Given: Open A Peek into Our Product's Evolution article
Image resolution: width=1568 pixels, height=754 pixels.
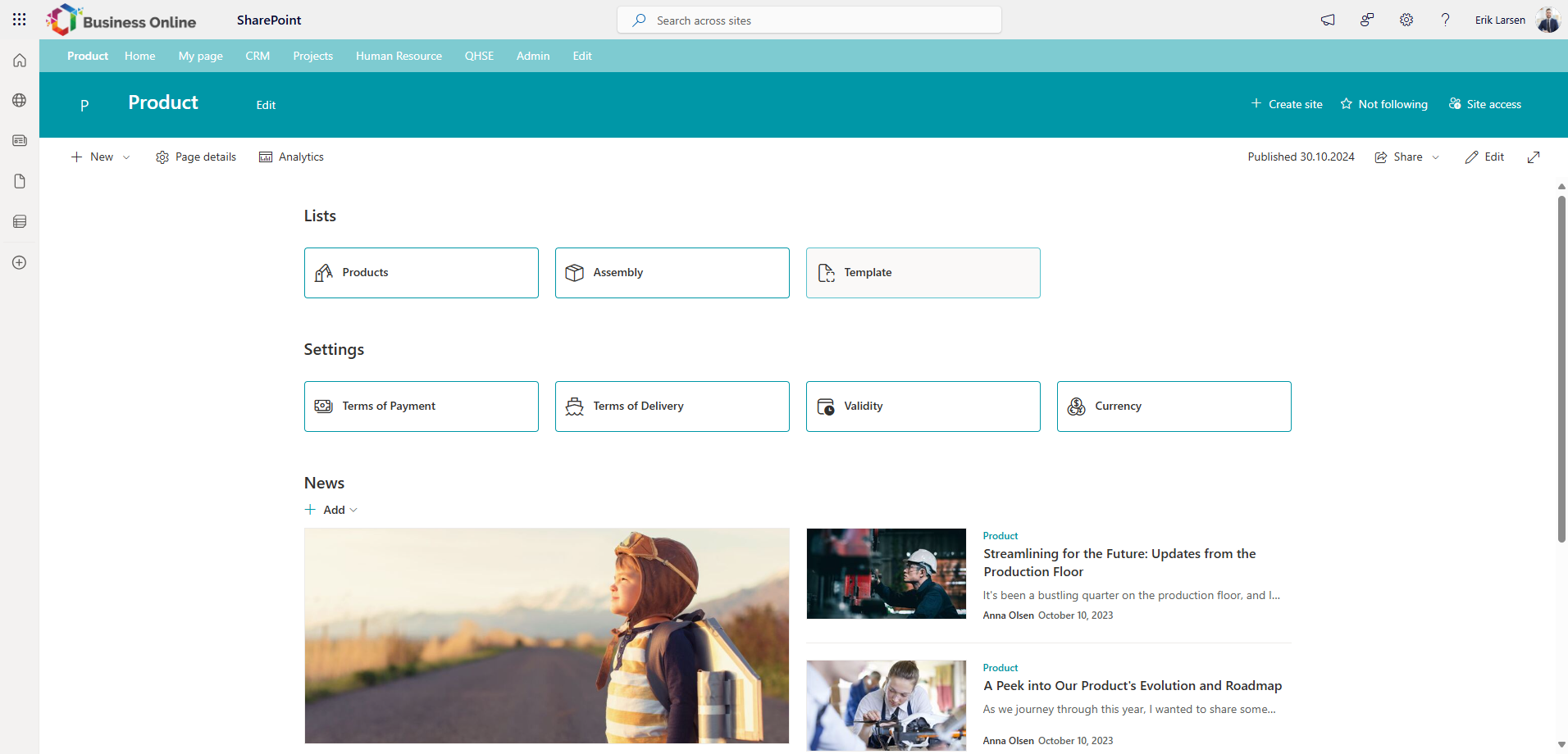Looking at the screenshot, I should (x=1133, y=686).
